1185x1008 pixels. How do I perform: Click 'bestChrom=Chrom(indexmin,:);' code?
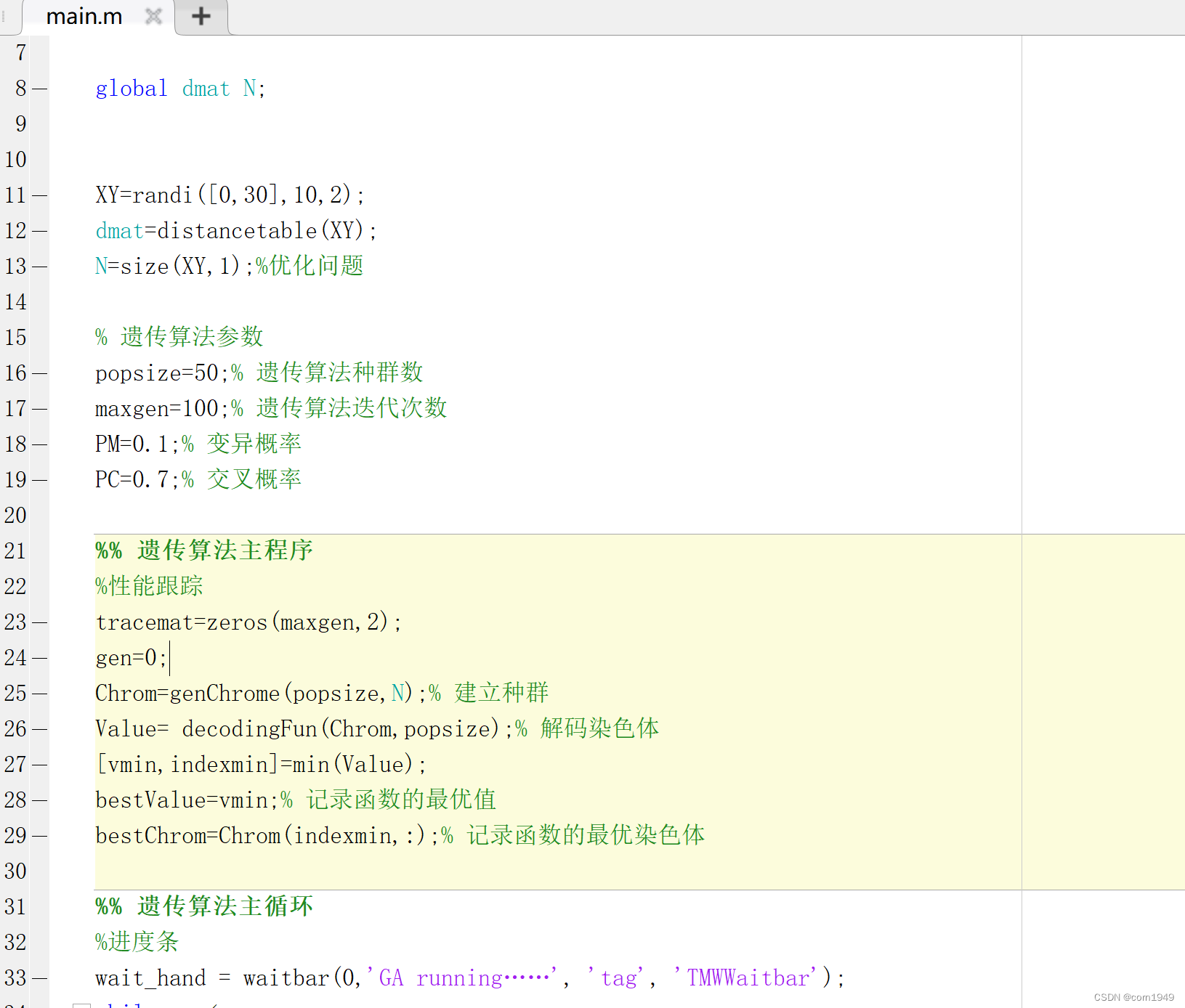click(x=267, y=836)
